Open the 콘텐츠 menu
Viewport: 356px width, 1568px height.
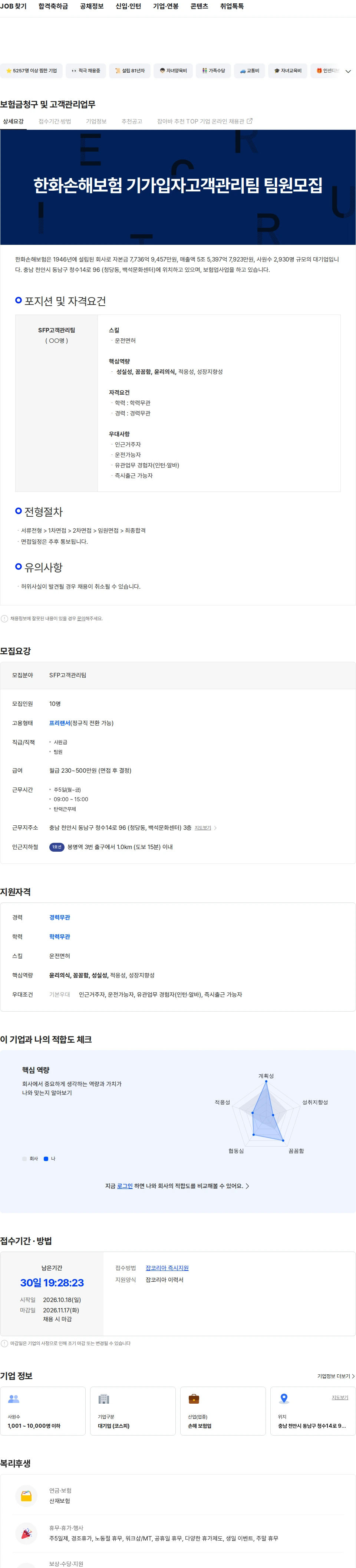pyautogui.click(x=199, y=6)
